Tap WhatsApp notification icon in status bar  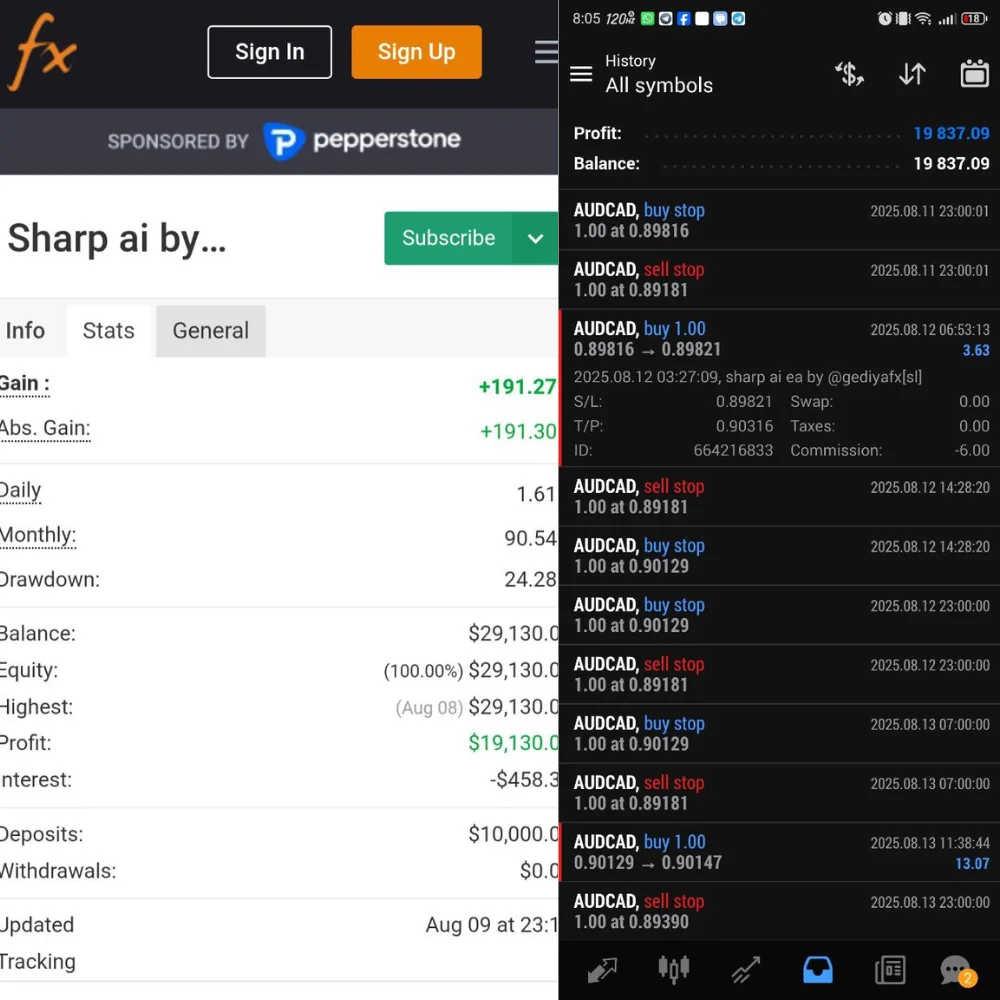(647, 18)
